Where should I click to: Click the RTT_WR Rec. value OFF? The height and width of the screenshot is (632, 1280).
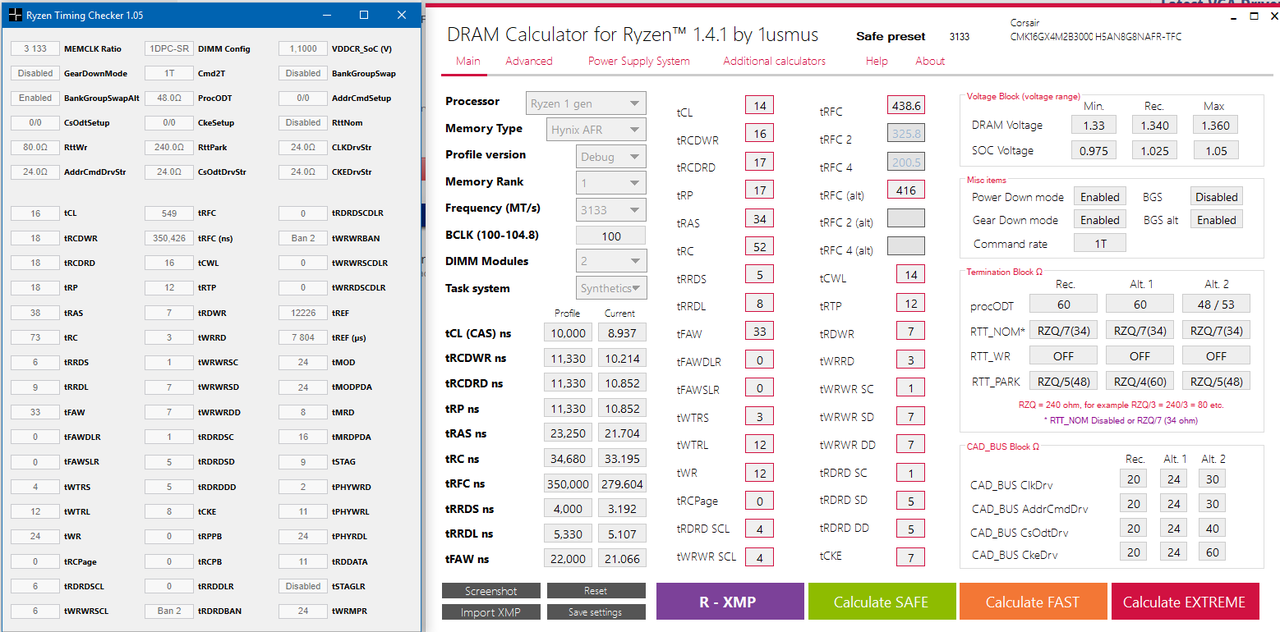tap(1063, 355)
